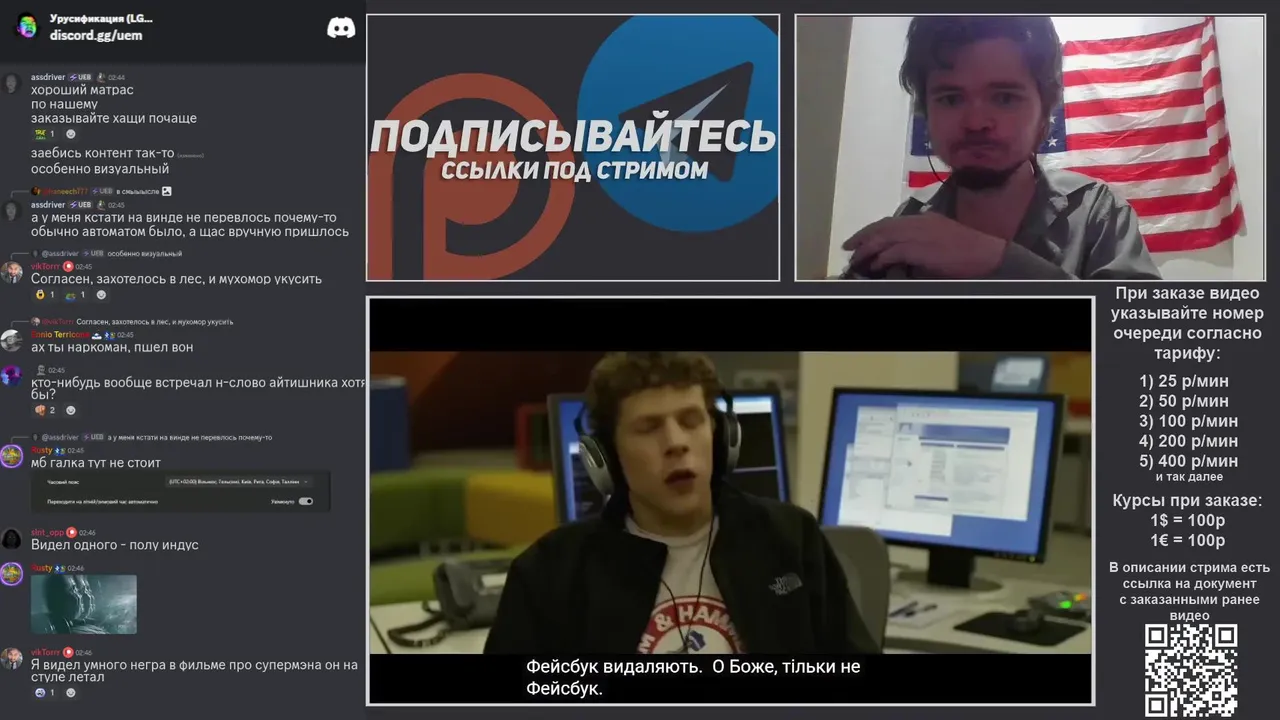1280x720 pixels.
Task: Click username 'vikTorrr' at 02:45
Action: (46, 266)
